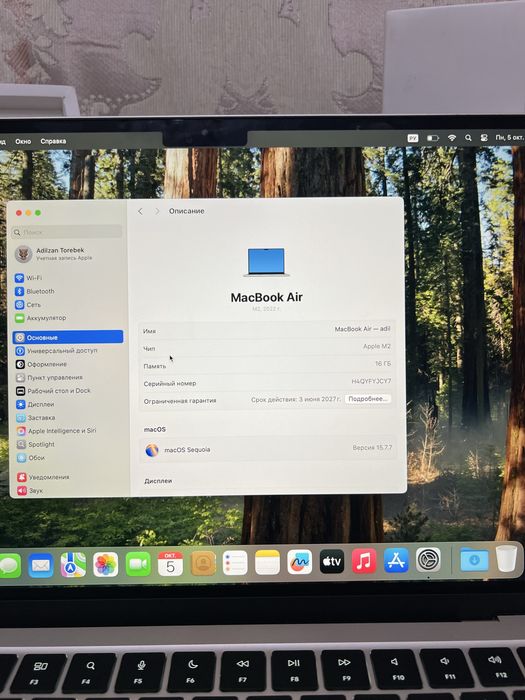Viewport: 525px width, 700px height.
Task: Click the 16 ГБ memory value
Action: click(x=383, y=364)
